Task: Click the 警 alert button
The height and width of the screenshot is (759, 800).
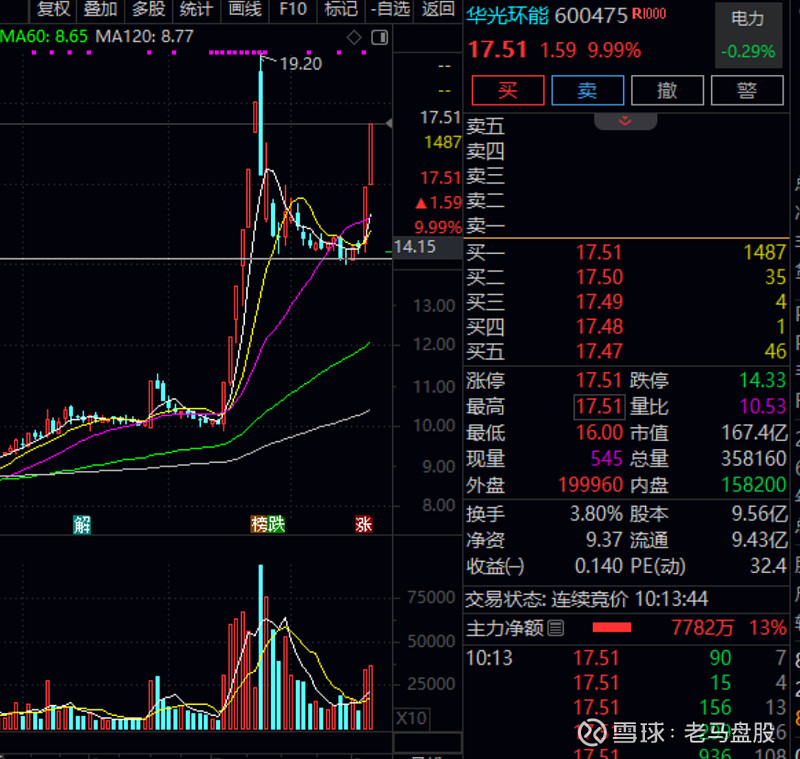Action: [747, 90]
